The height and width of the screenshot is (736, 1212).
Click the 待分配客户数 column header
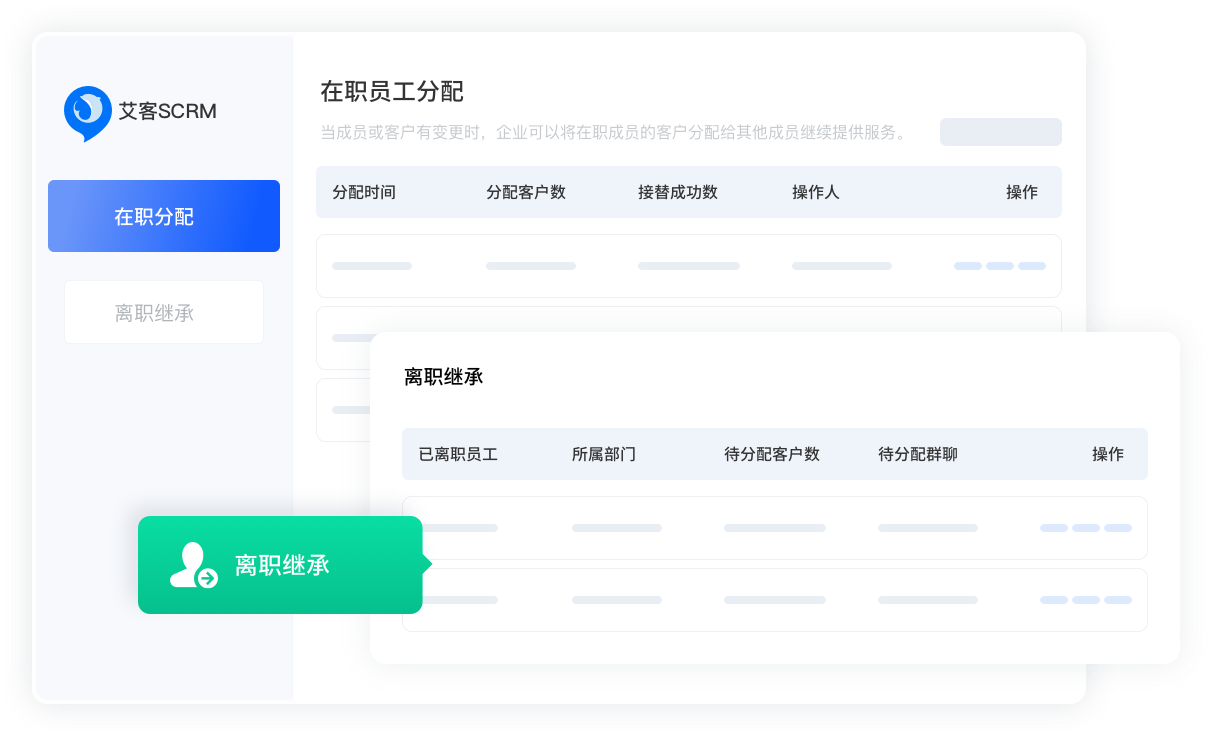click(x=772, y=454)
